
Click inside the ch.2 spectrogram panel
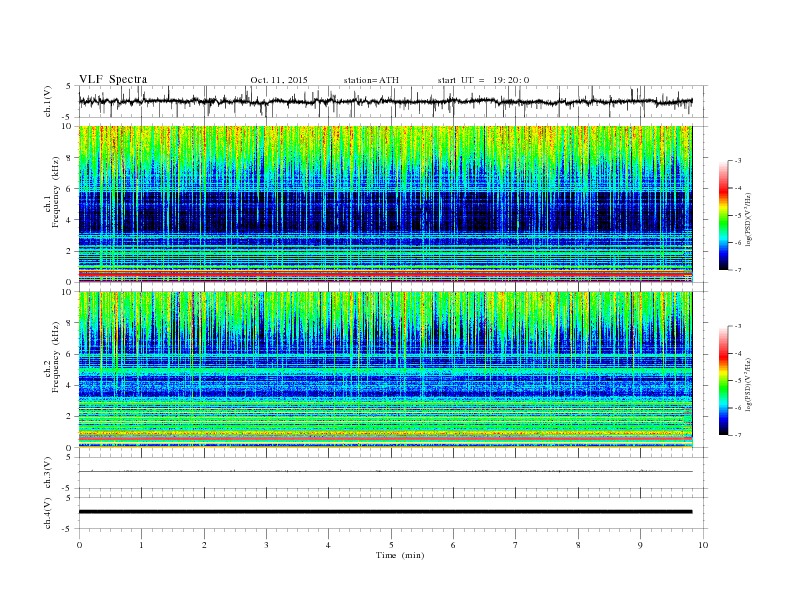click(x=385, y=370)
